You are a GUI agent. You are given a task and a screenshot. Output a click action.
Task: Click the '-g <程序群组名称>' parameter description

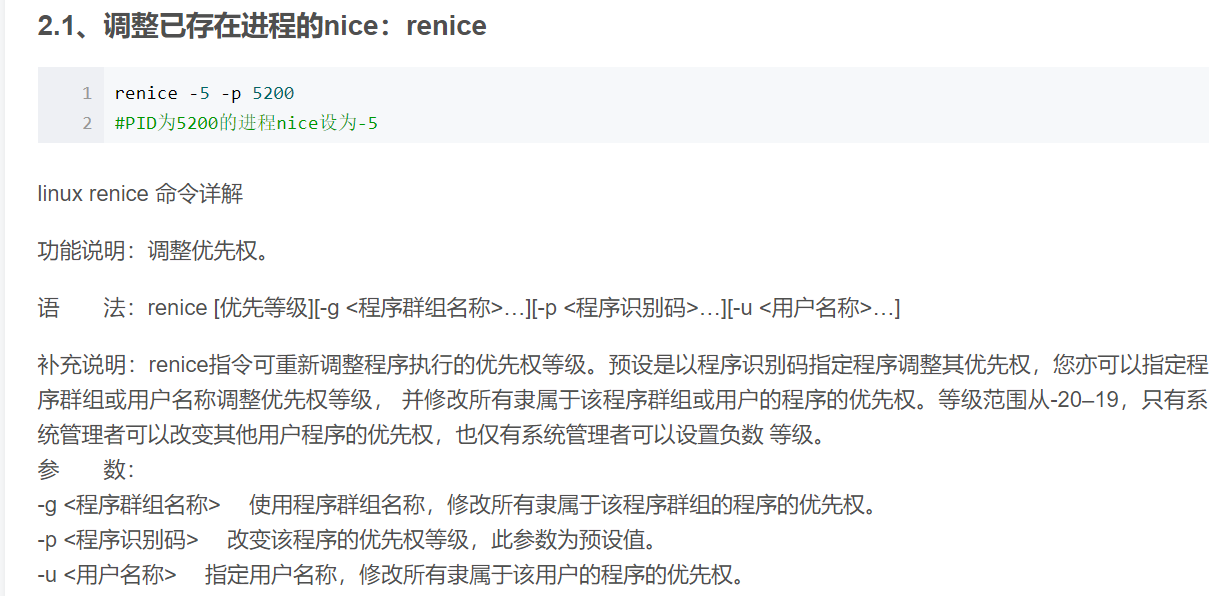(457, 505)
